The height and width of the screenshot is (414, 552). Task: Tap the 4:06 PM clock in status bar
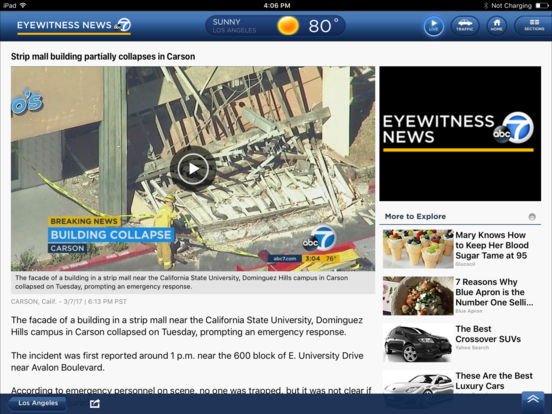[x=277, y=5]
